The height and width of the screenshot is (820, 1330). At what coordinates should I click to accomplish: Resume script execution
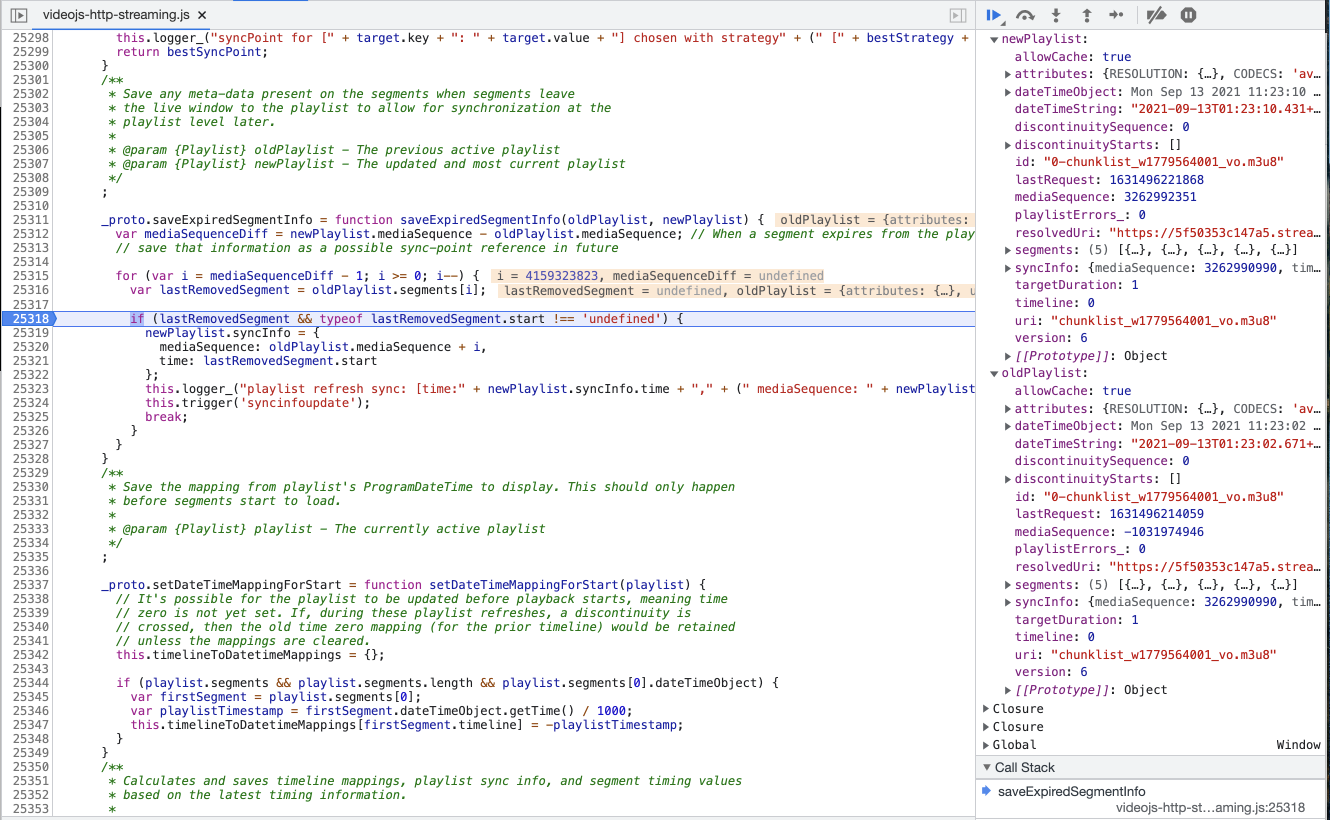[x=992, y=15]
